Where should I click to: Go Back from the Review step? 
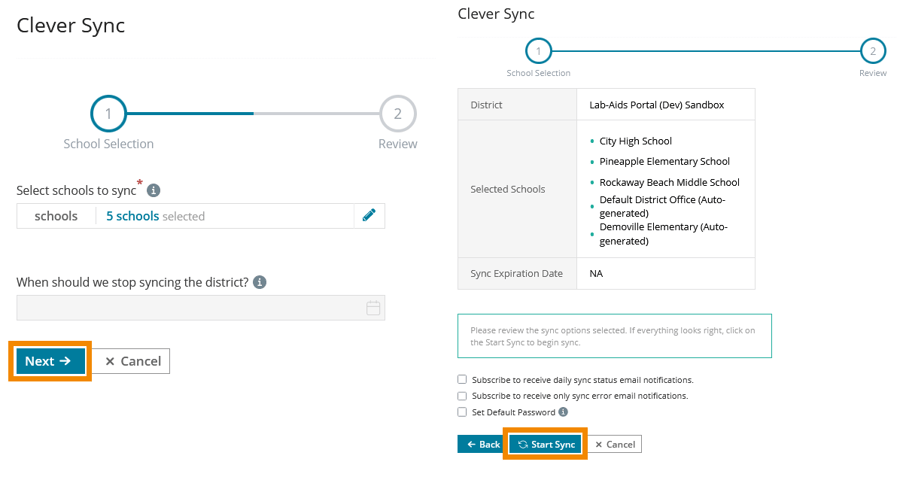tap(482, 444)
